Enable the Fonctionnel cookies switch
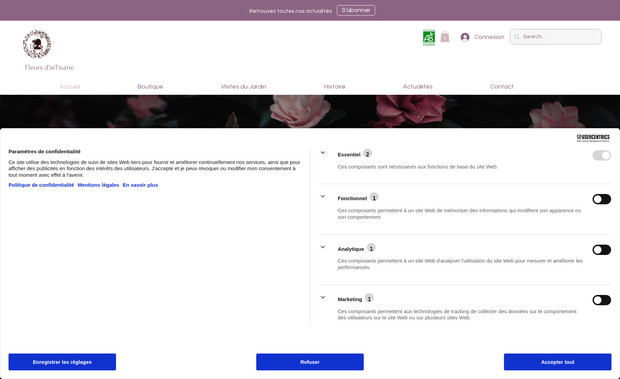The image size is (620, 379). click(x=601, y=199)
